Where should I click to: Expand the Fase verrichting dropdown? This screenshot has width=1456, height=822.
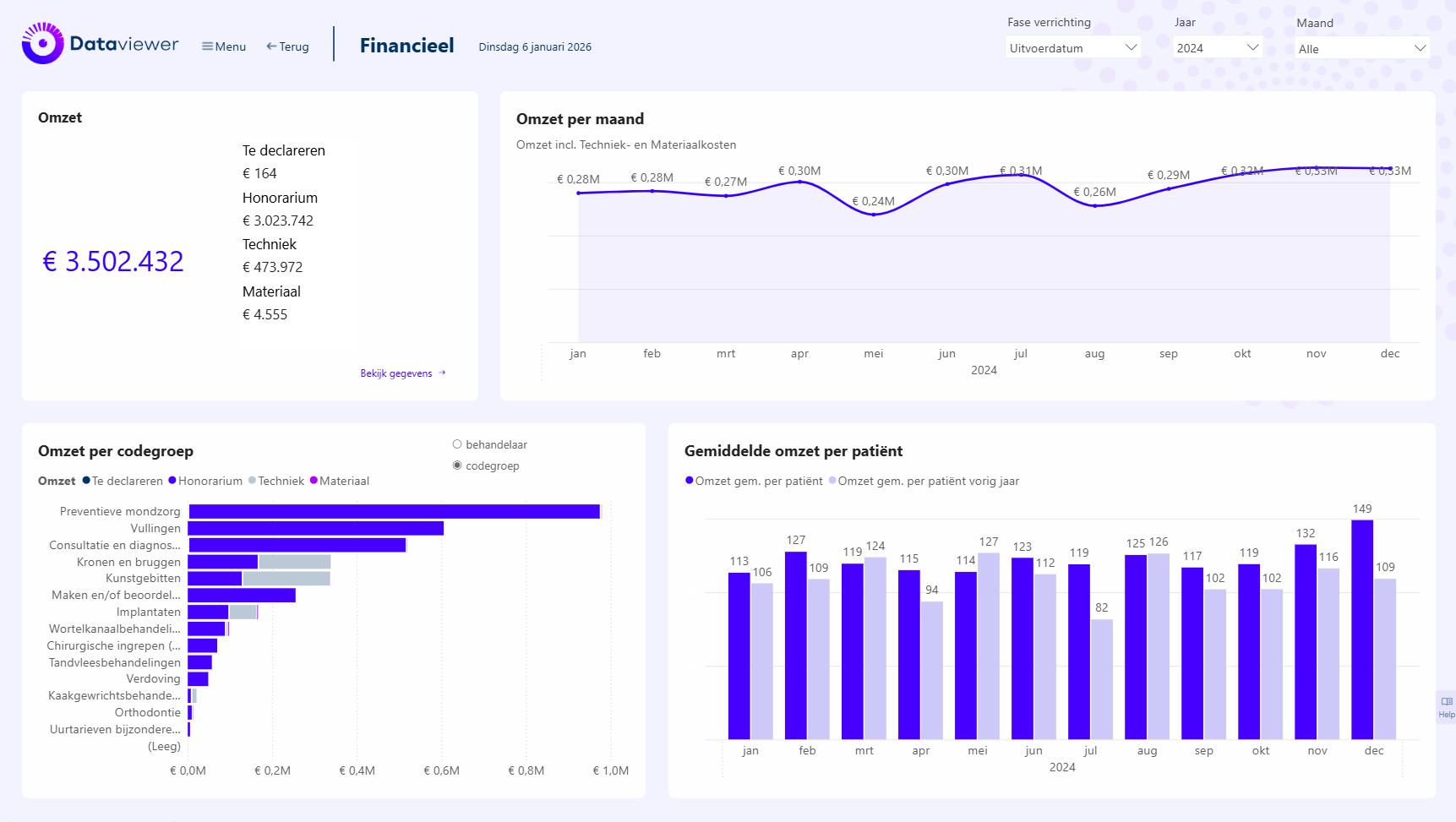(1131, 48)
